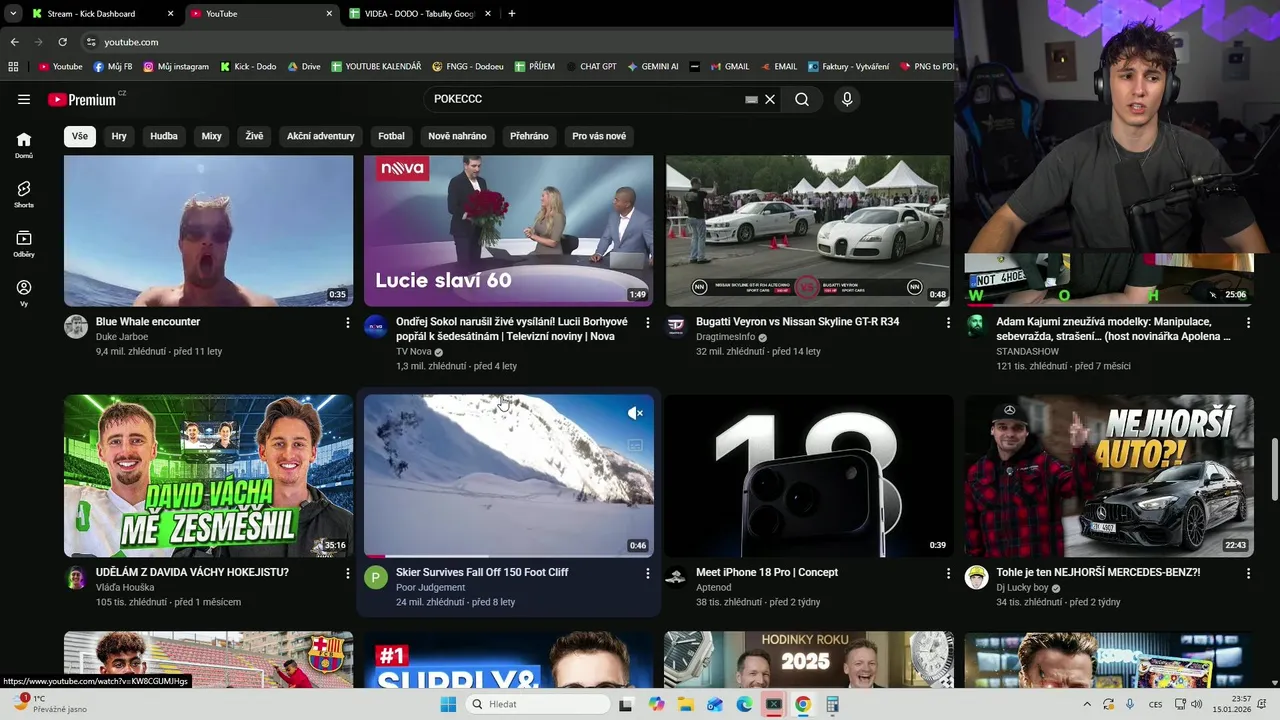Open Dj Lucky boy channel avatar
Viewport: 1280px width, 720px height.
[x=976, y=577]
